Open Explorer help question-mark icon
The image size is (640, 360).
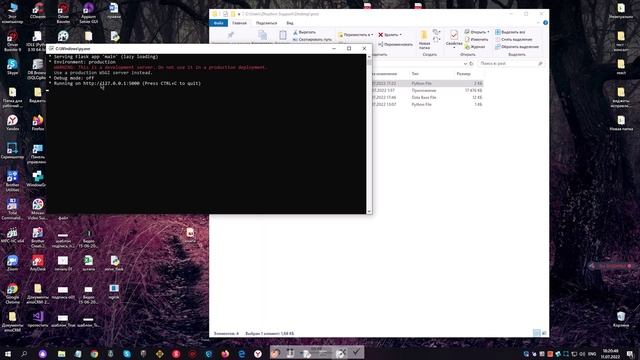pyautogui.click(x=545, y=23)
